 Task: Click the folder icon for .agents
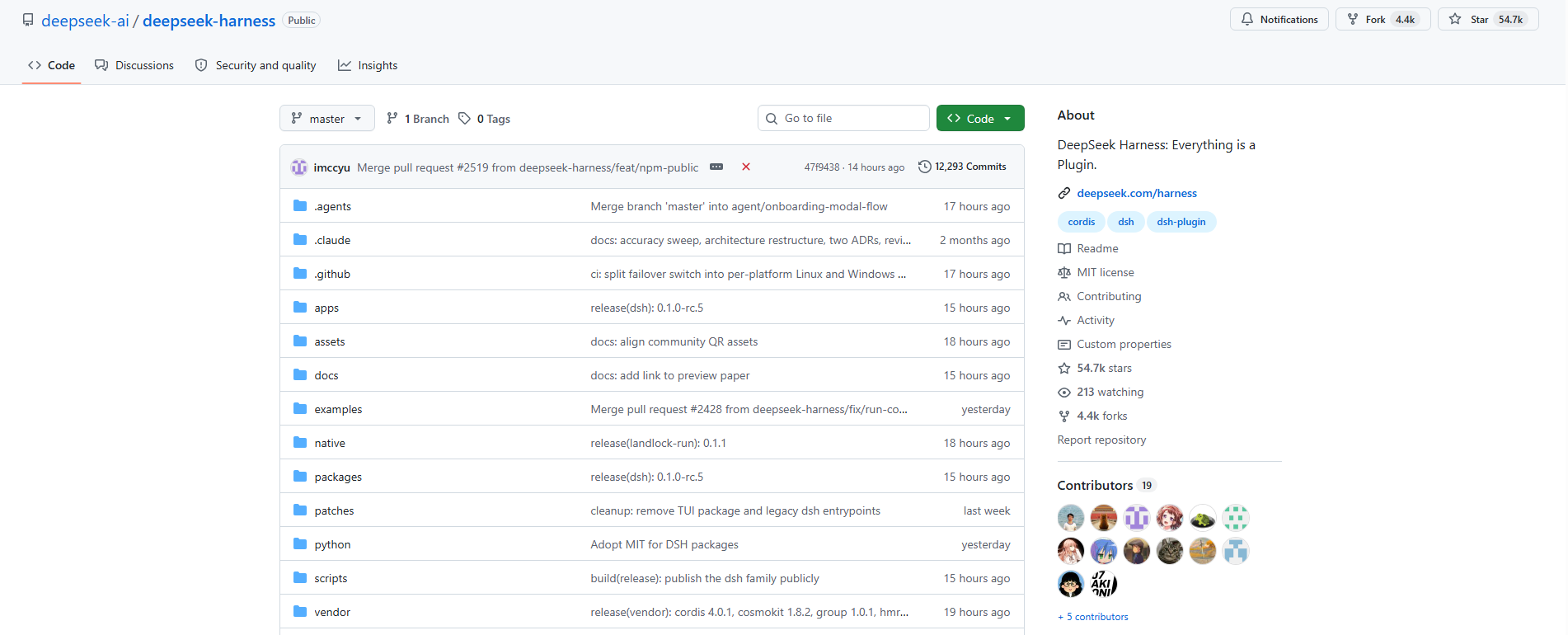300,206
